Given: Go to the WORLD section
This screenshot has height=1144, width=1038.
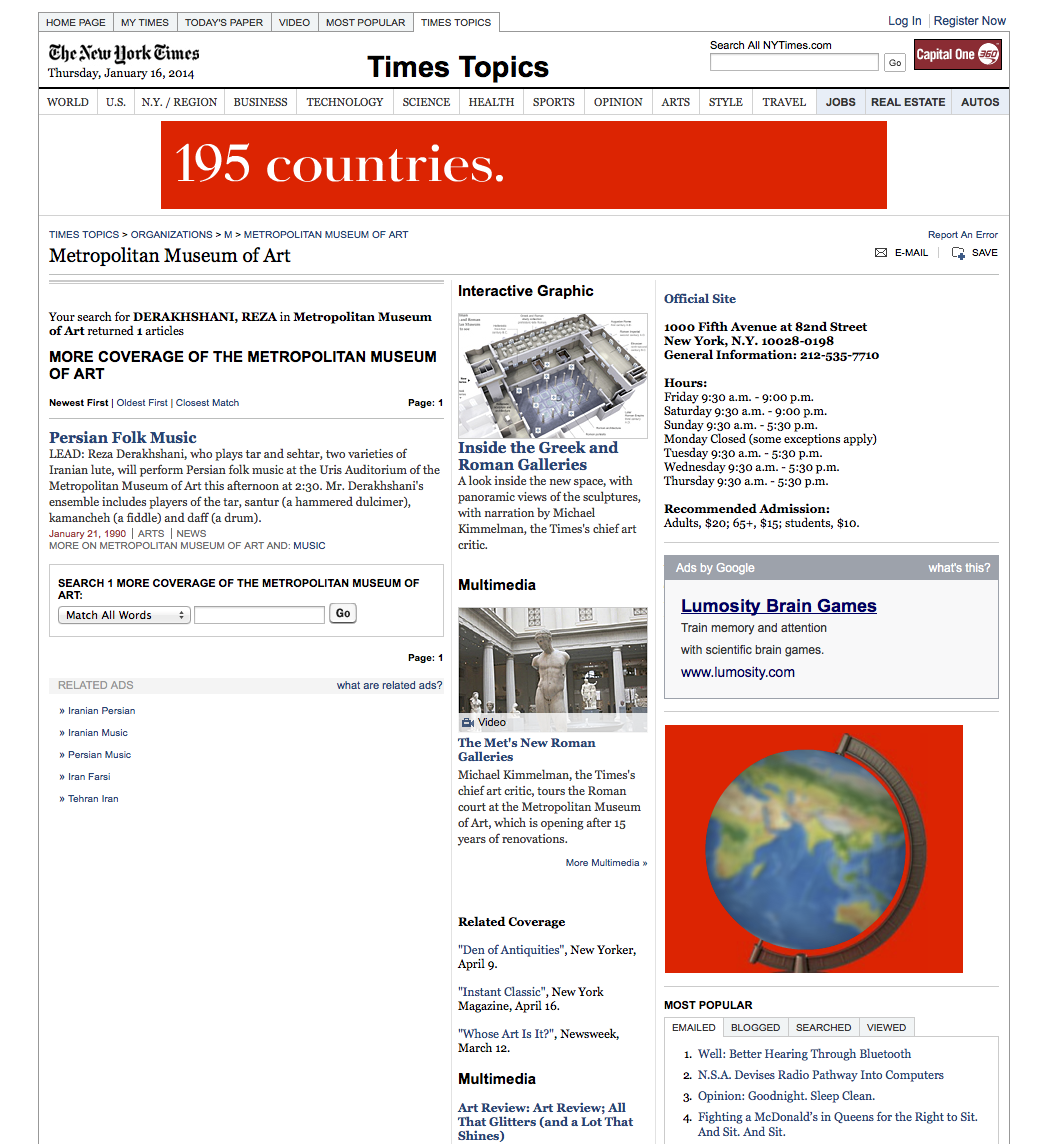Looking at the screenshot, I should 68,102.
